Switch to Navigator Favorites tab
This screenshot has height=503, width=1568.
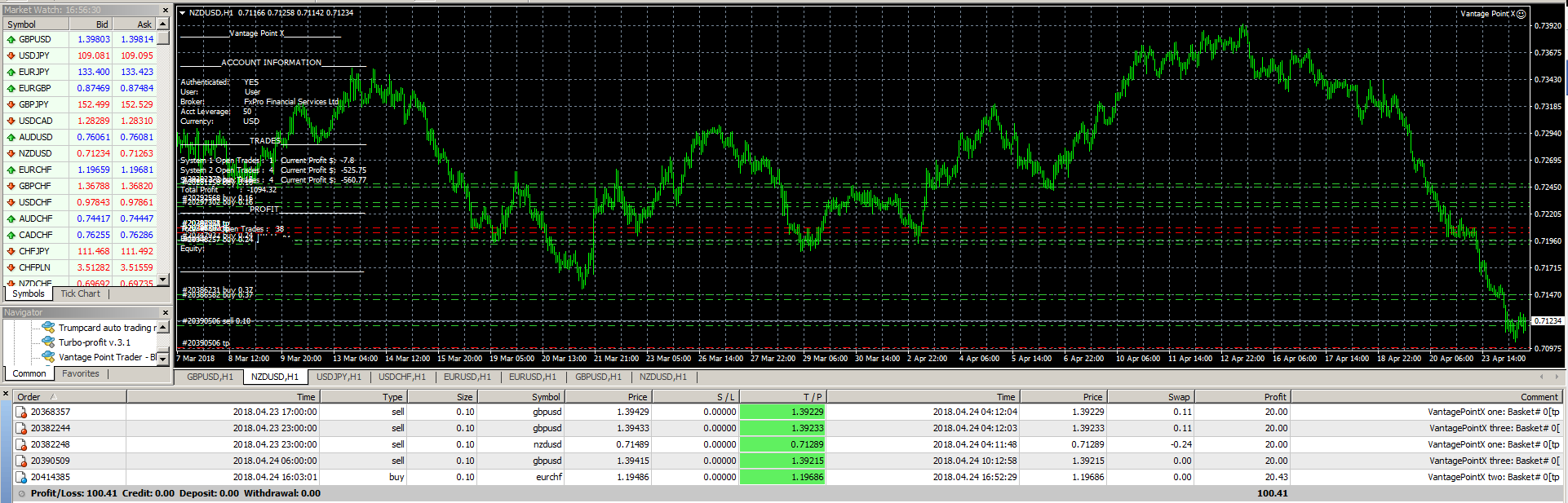80,373
